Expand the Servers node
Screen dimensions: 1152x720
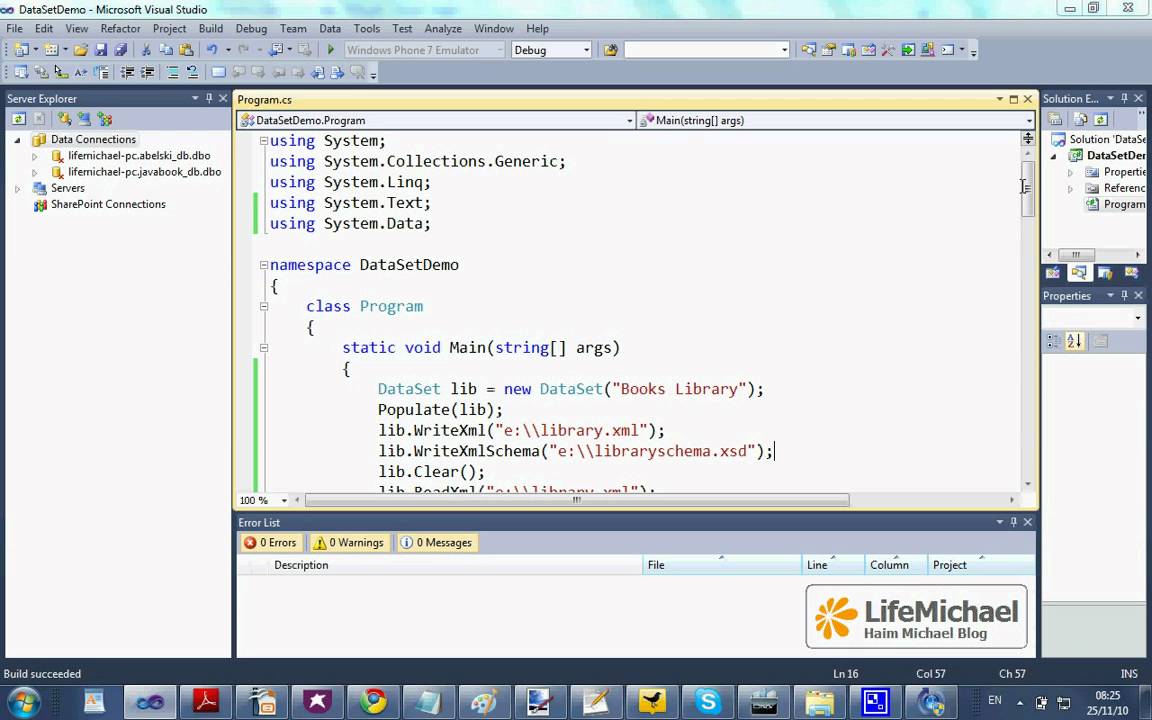(x=18, y=188)
